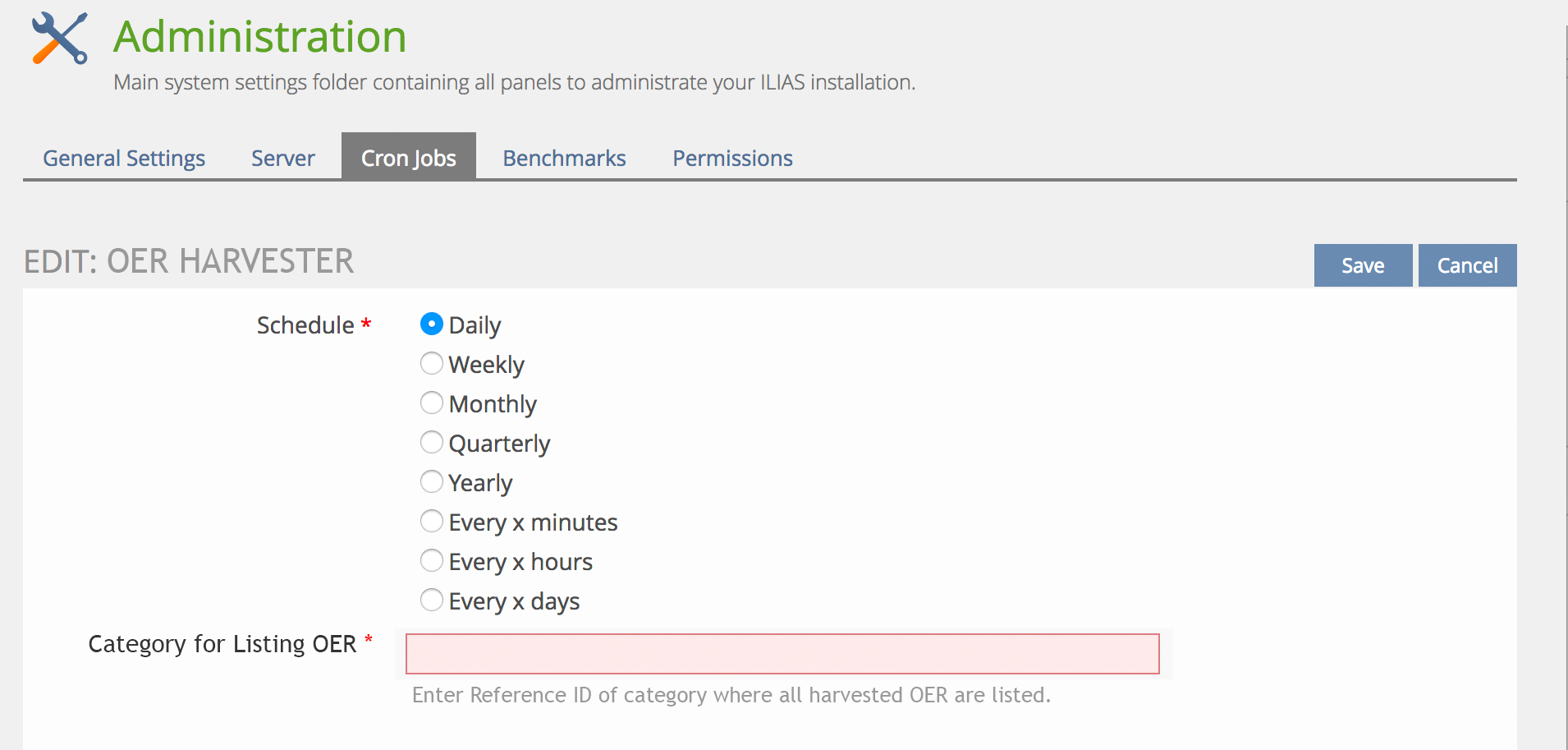
Task: Focus the Category for Listing OER field
Action: click(782, 654)
